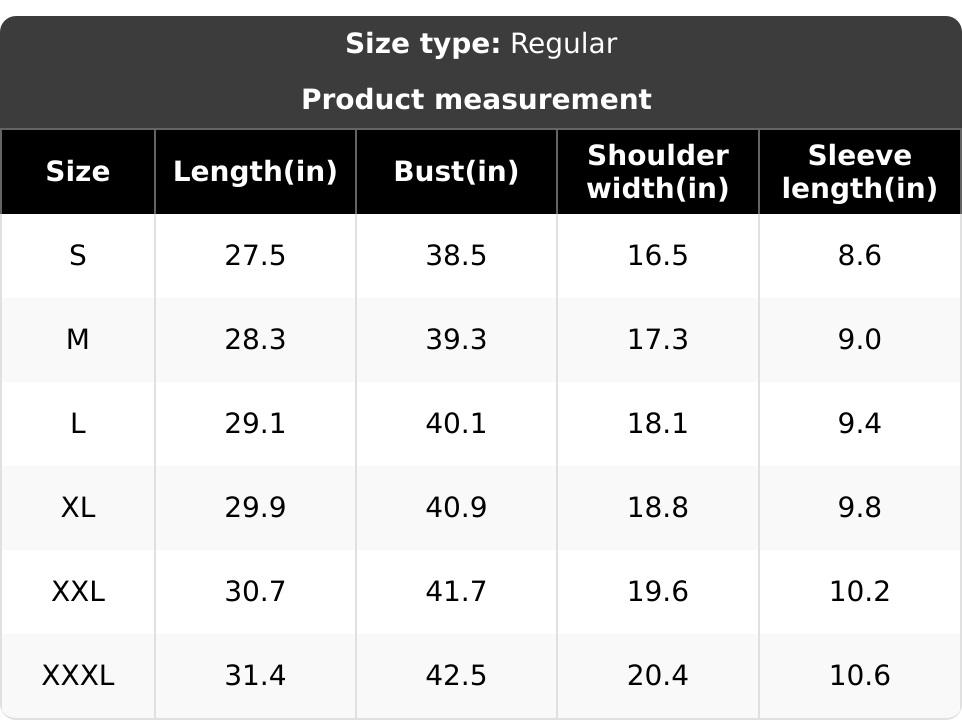The height and width of the screenshot is (720, 962).
Task: Click the 18.1 shoulder width for L
Action: (x=657, y=424)
